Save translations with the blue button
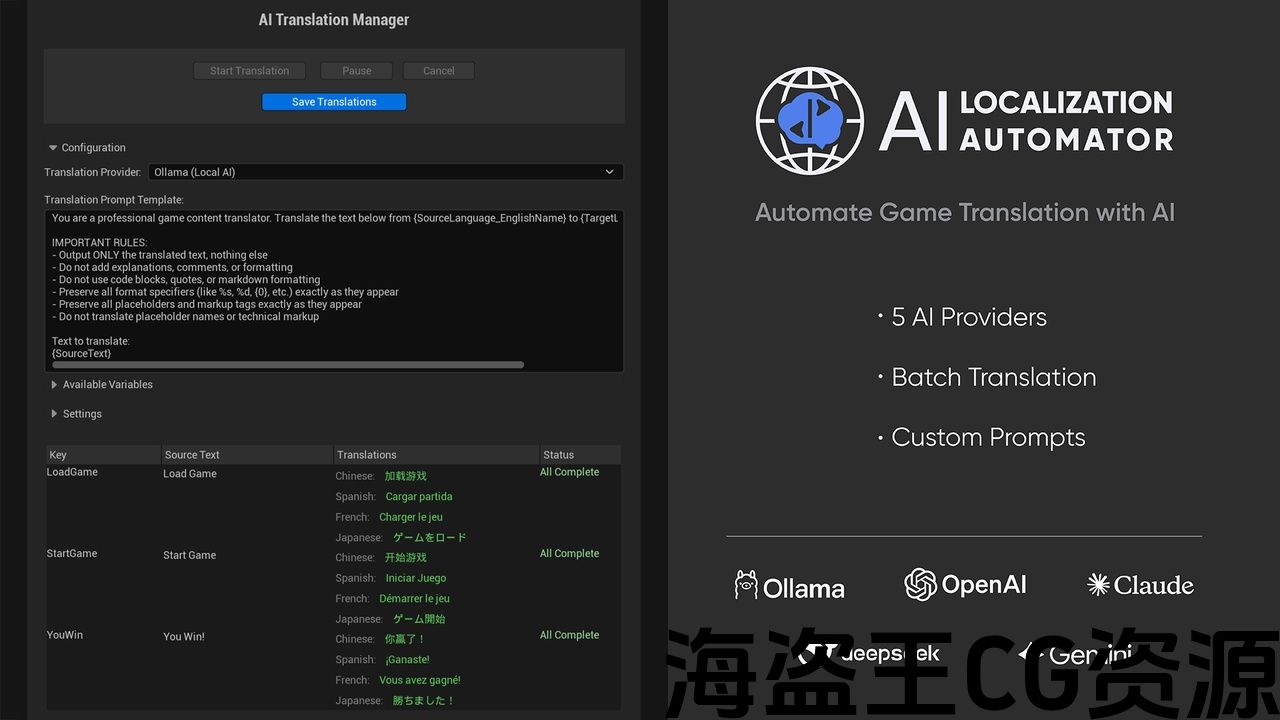 334,102
